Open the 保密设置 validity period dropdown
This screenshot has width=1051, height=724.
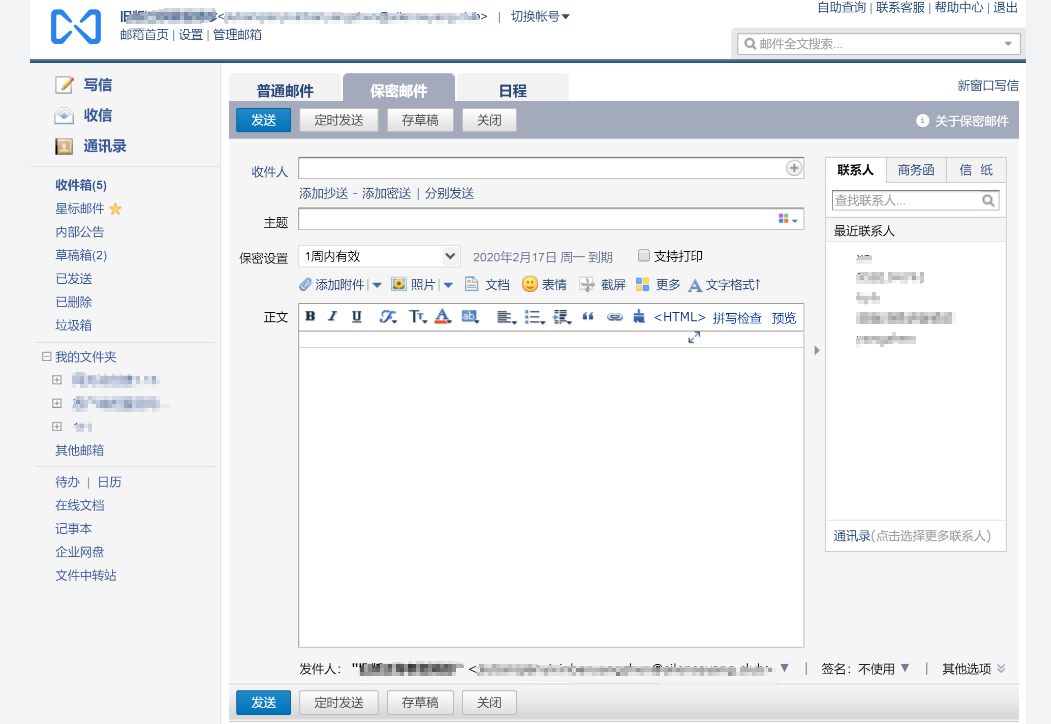coord(380,254)
